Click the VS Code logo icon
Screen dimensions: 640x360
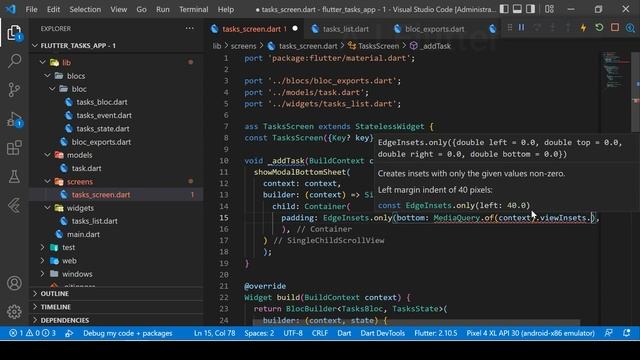[11, 9]
